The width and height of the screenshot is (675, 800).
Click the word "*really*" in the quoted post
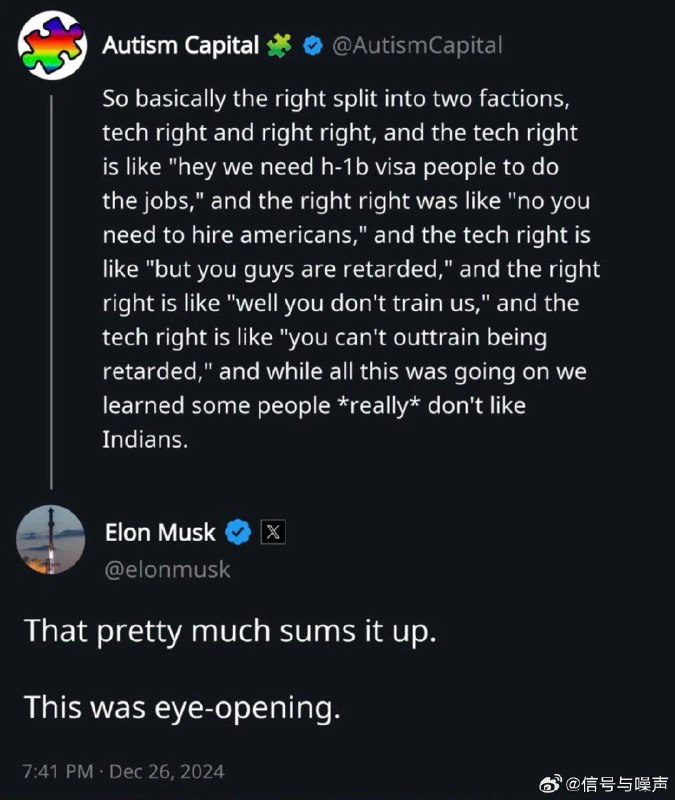[x=387, y=406]
